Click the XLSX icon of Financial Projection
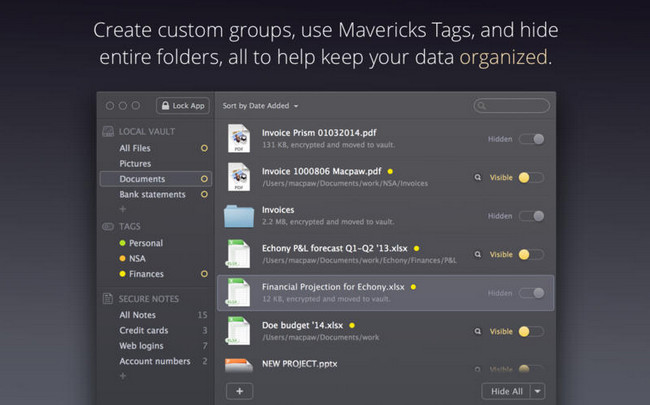The image size is (650, 405). point(239,293)
